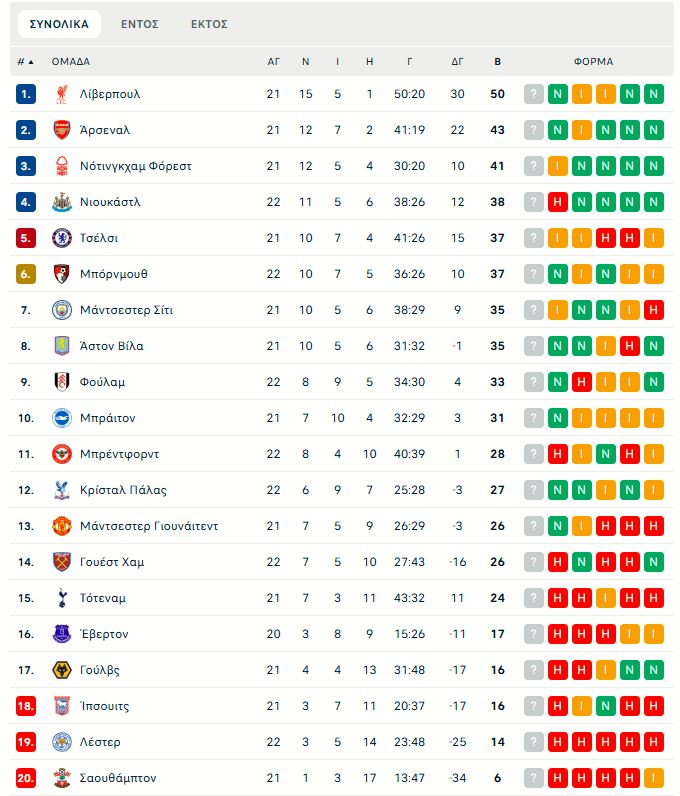
Task: Click Ipswich's red position 18 badge
Action: 26,706
